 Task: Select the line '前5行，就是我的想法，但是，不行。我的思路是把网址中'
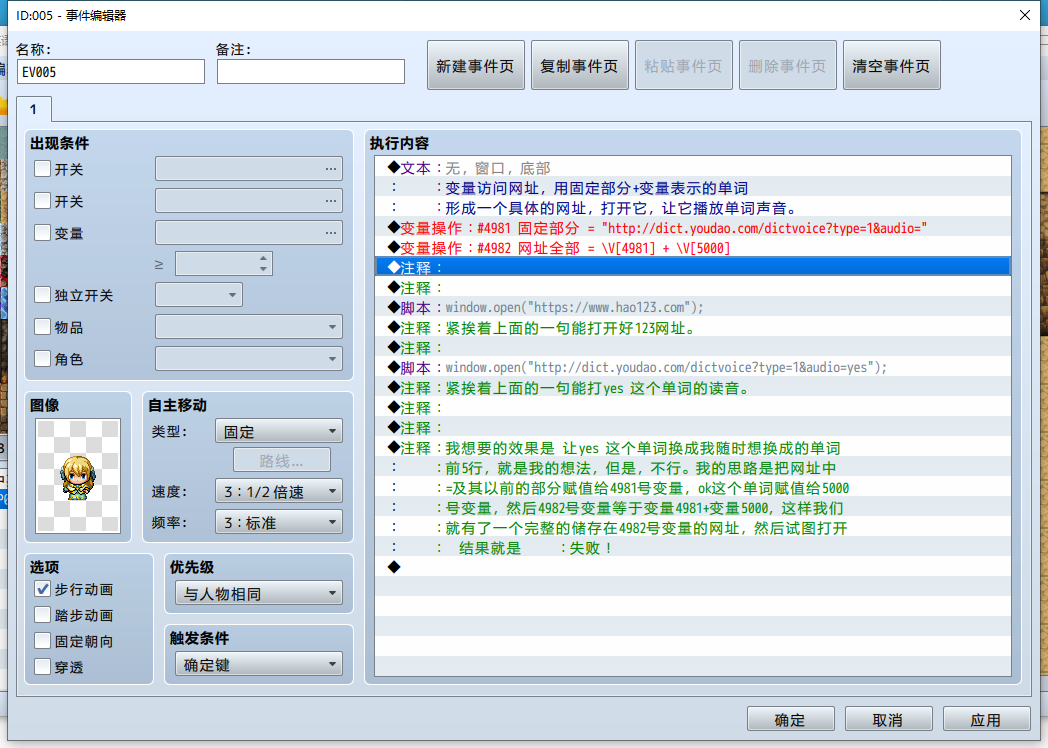click(693, 468)
